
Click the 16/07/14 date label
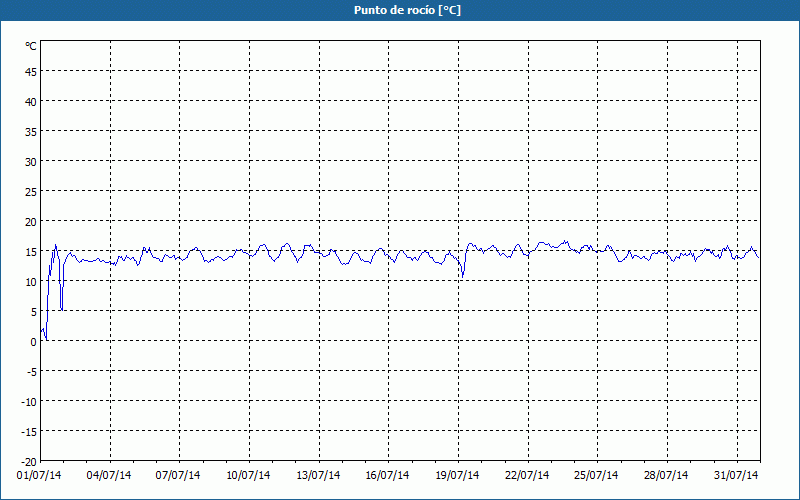point(387,476)
